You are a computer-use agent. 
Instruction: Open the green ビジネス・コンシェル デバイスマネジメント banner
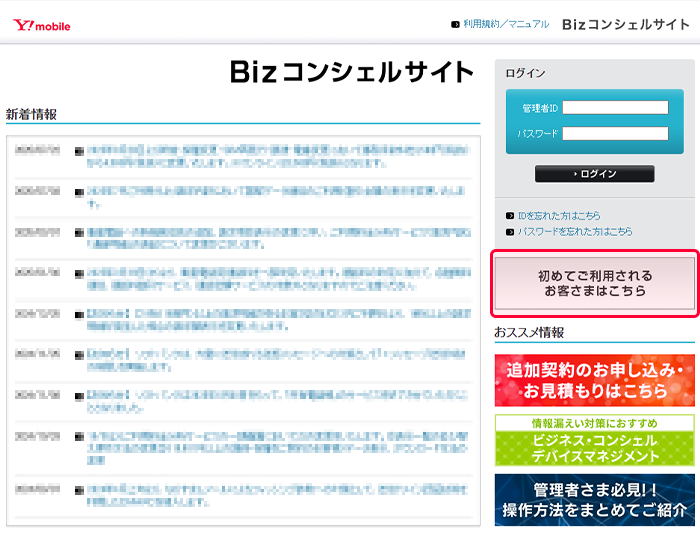click(595, 440)
